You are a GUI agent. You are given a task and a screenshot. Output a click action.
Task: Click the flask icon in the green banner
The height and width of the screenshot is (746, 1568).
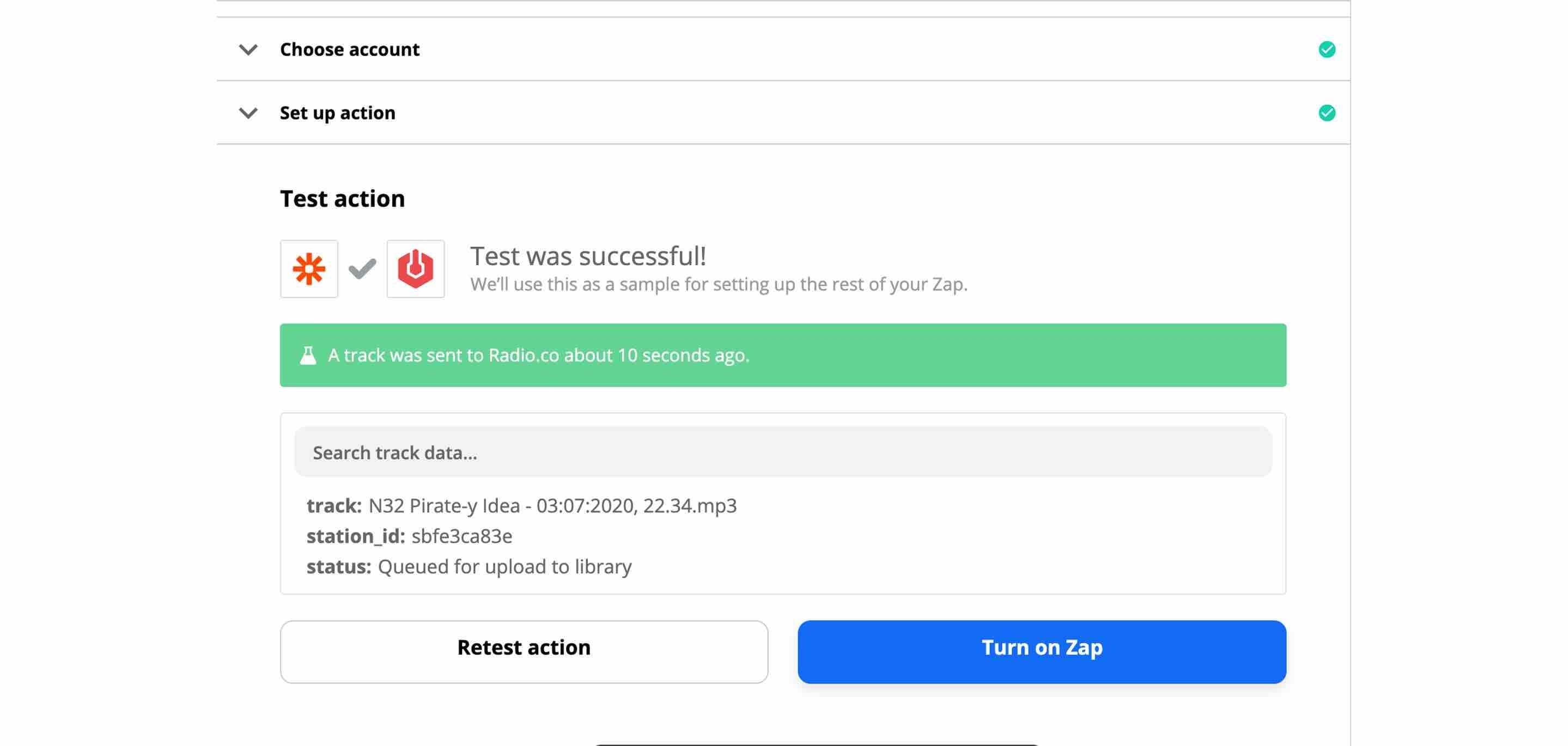click(x=307, y=354)
